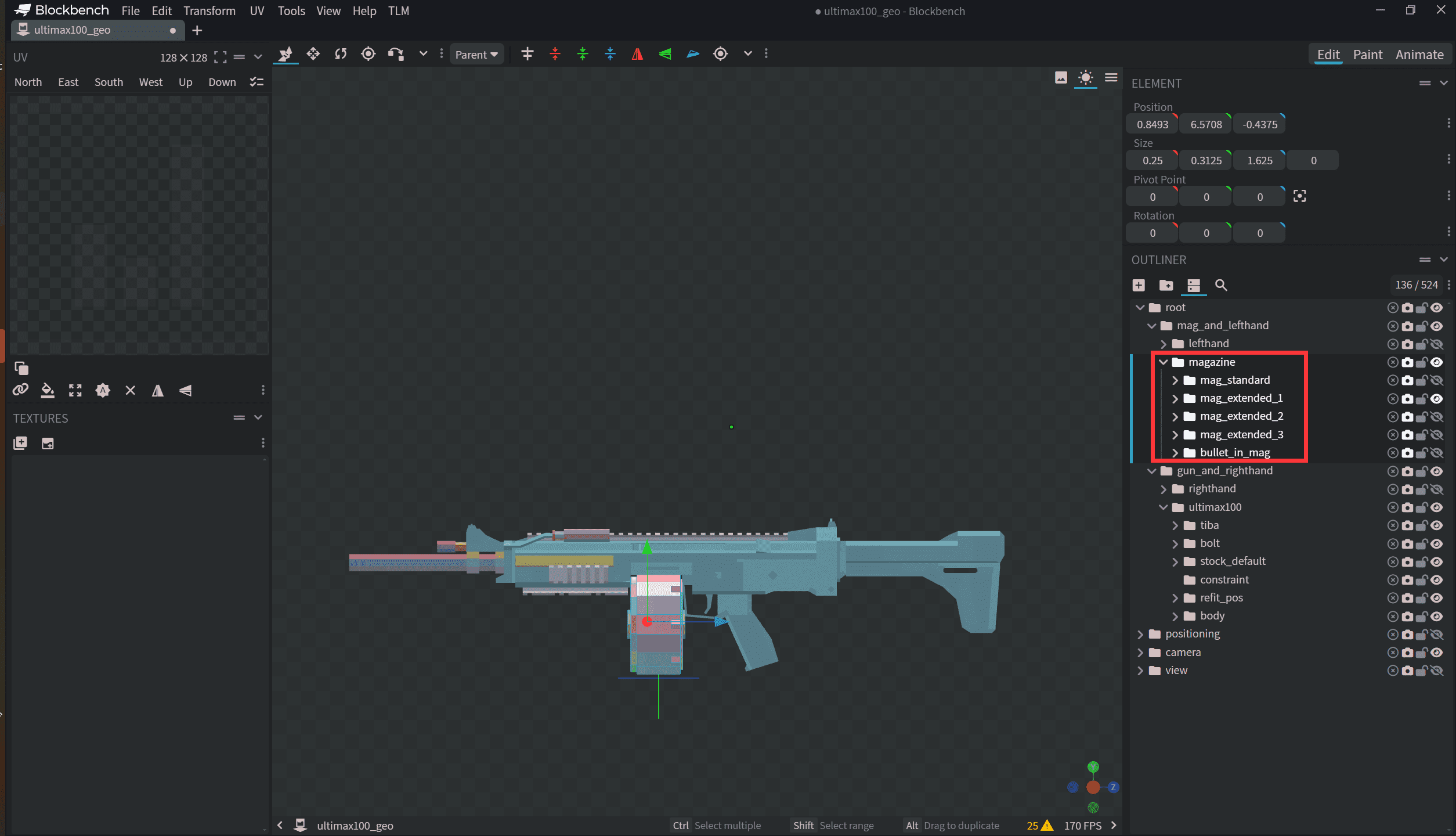Hide the magazine group via eye icon
This screenshot has width=1456, height=836.
coord(1437,362)
